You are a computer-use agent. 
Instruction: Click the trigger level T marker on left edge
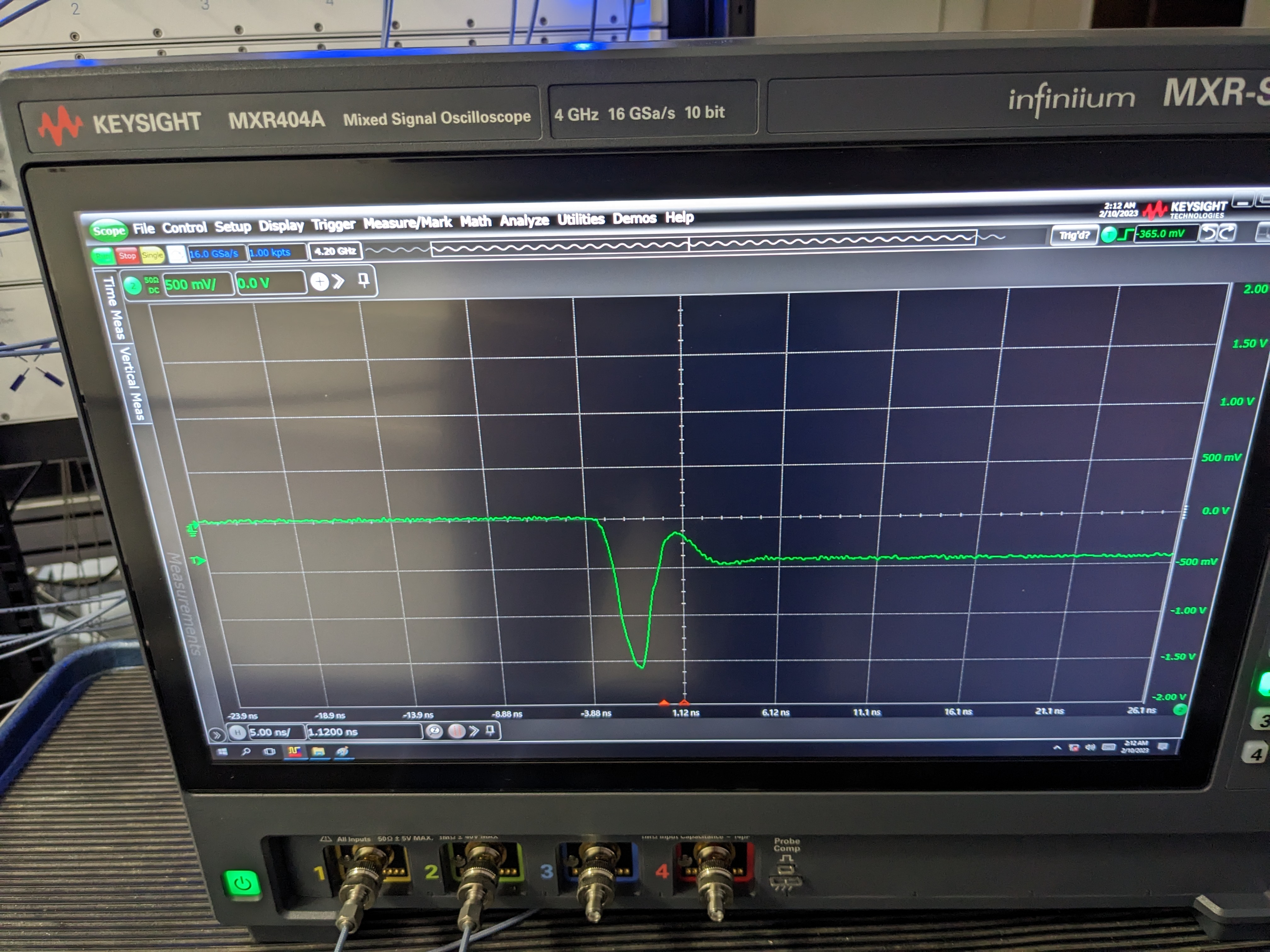[197, 561]
